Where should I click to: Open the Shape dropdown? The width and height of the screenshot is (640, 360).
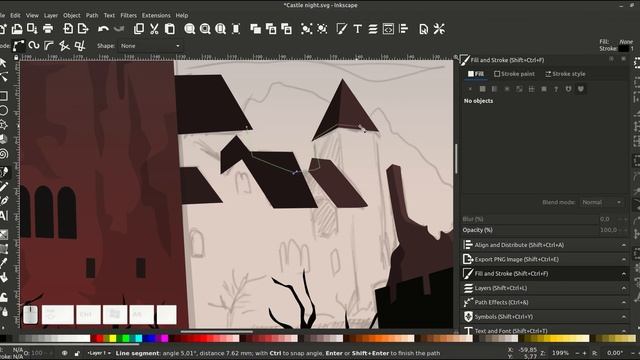click(x=150, y=46)
